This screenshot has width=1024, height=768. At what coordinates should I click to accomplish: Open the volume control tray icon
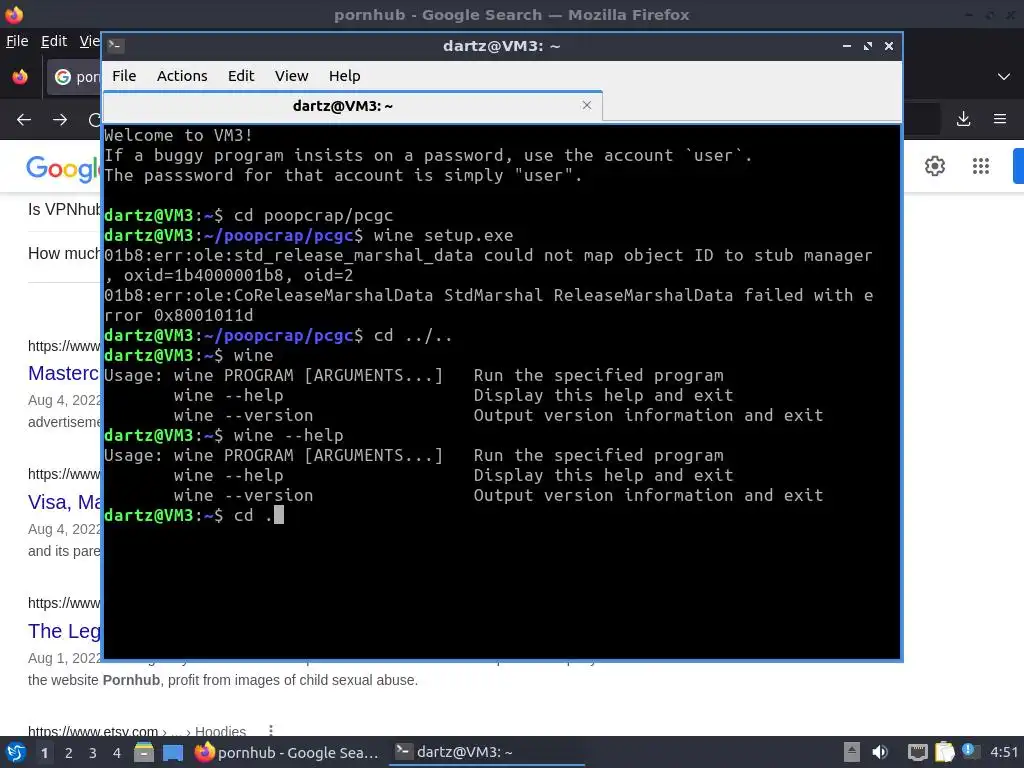880,752
